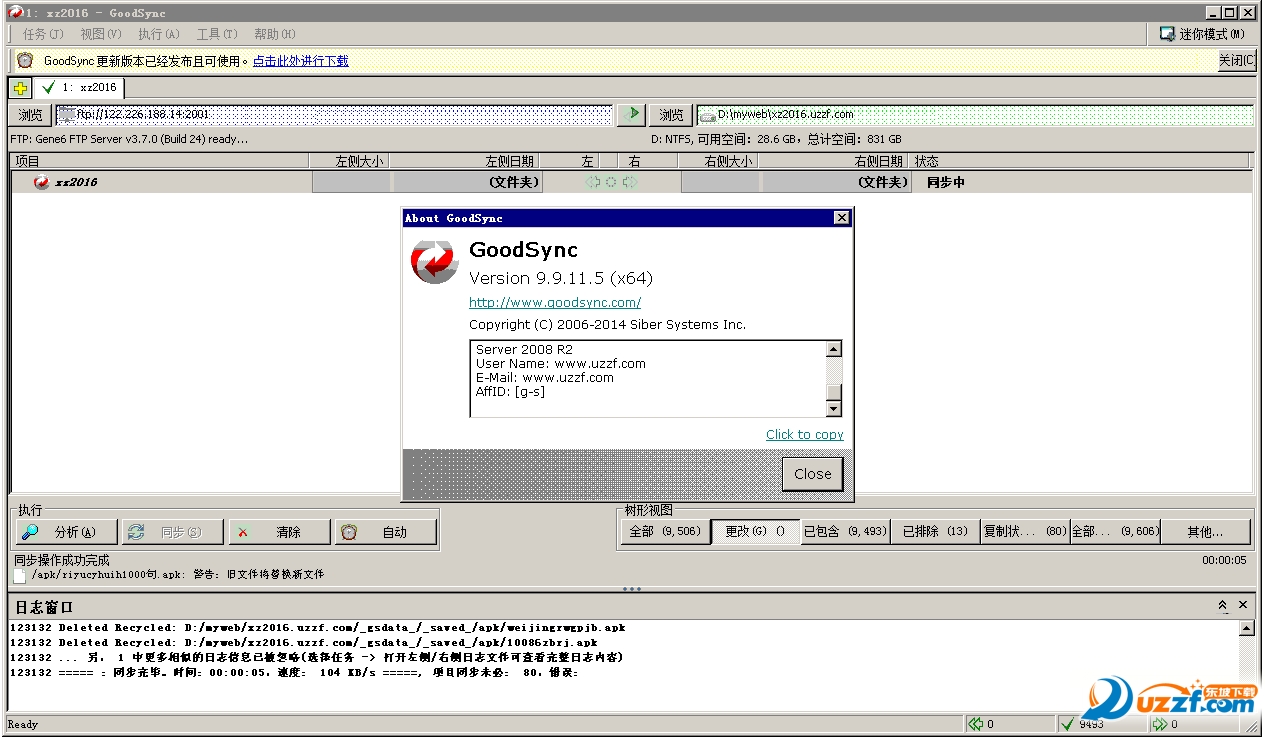Select the xz2016 root folder row

point(631,182)
